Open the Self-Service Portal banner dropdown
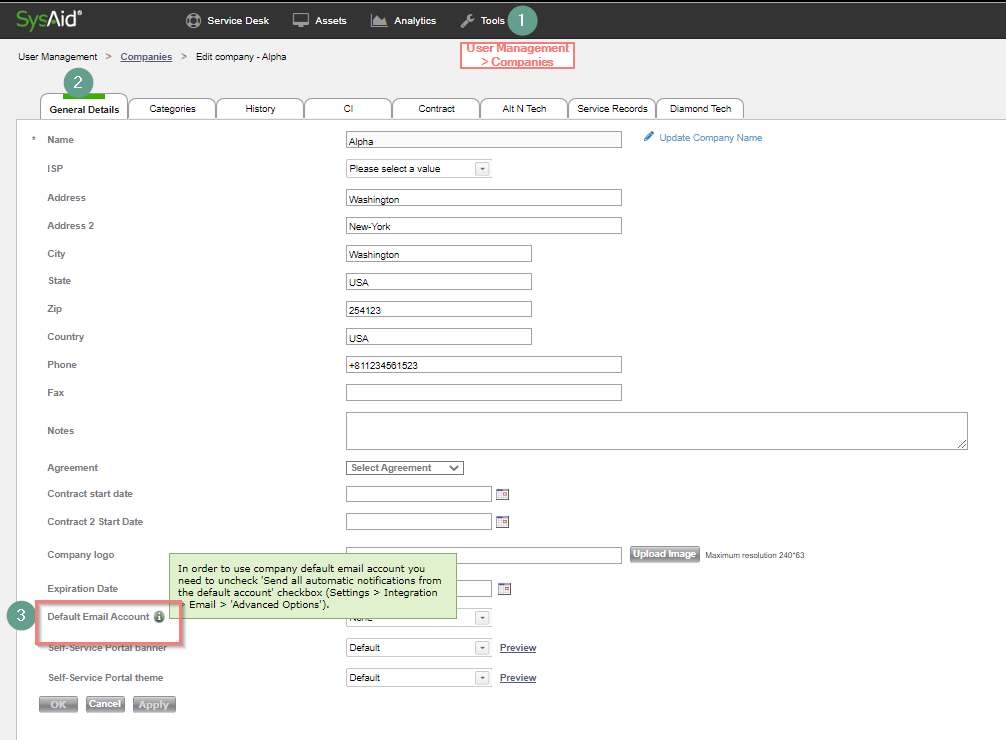 pyautogui.click(x=418, y=648)
